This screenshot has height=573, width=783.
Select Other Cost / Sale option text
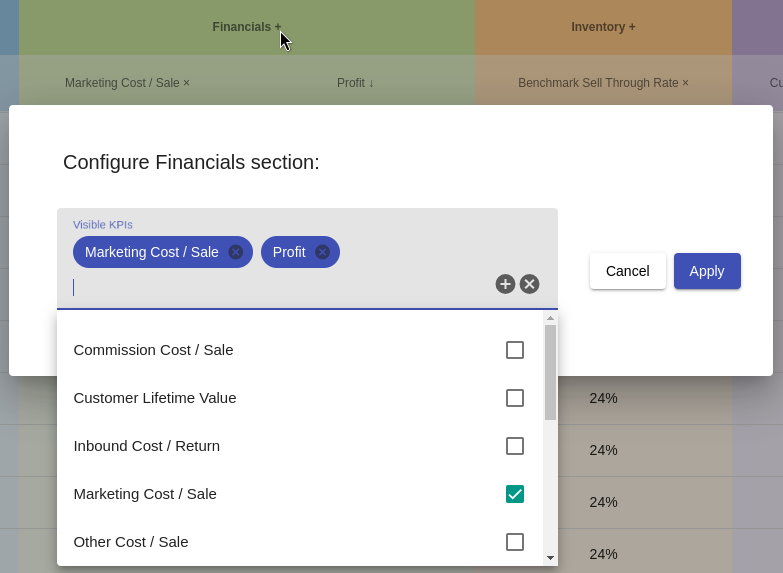pyautogui.click(x=131, y=542)
